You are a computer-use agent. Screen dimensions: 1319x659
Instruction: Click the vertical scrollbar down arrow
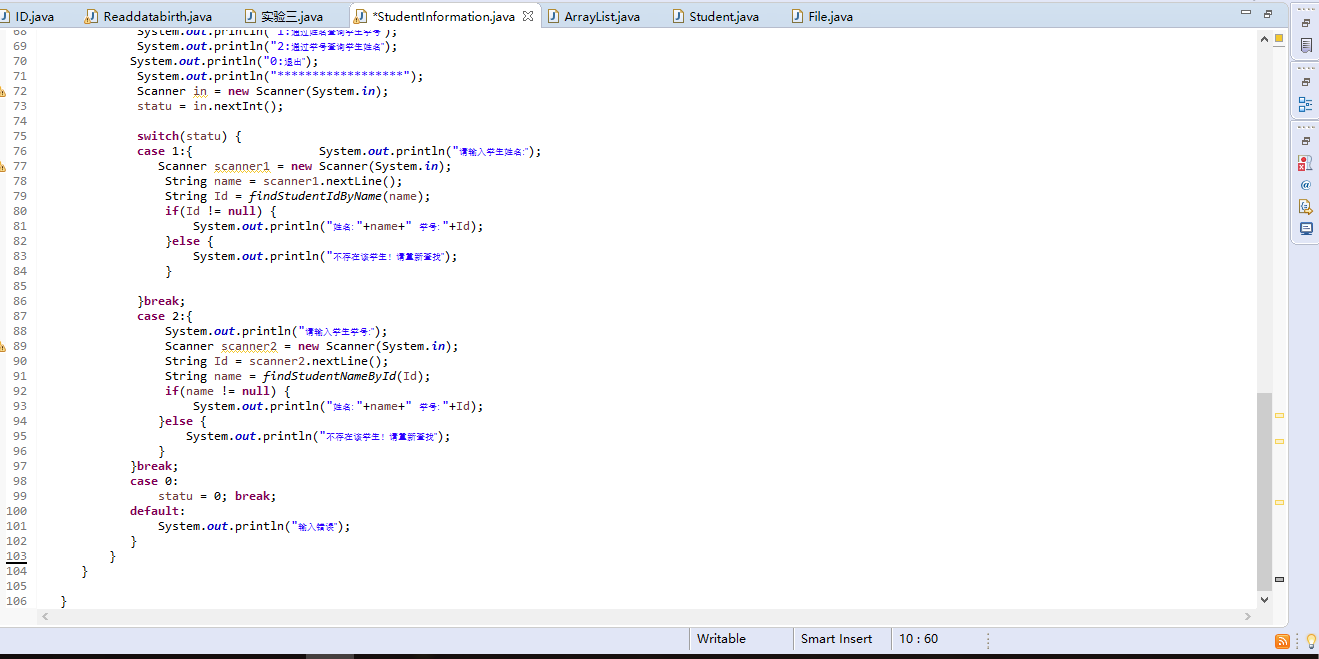(x=1265, y=600)
